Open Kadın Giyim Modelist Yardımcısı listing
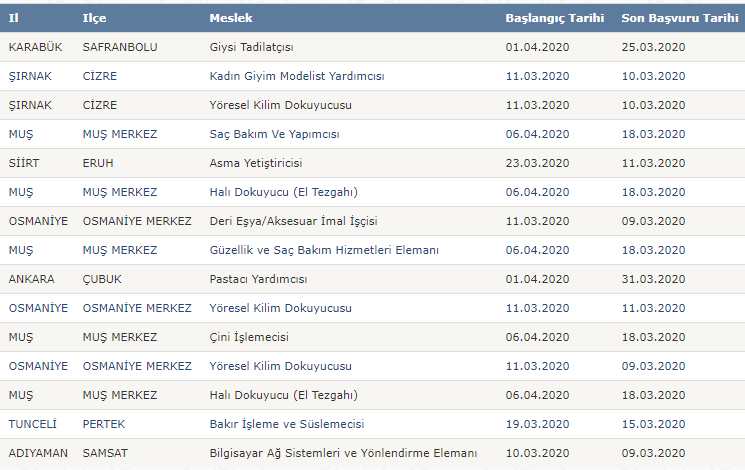 tap(296, 76)
